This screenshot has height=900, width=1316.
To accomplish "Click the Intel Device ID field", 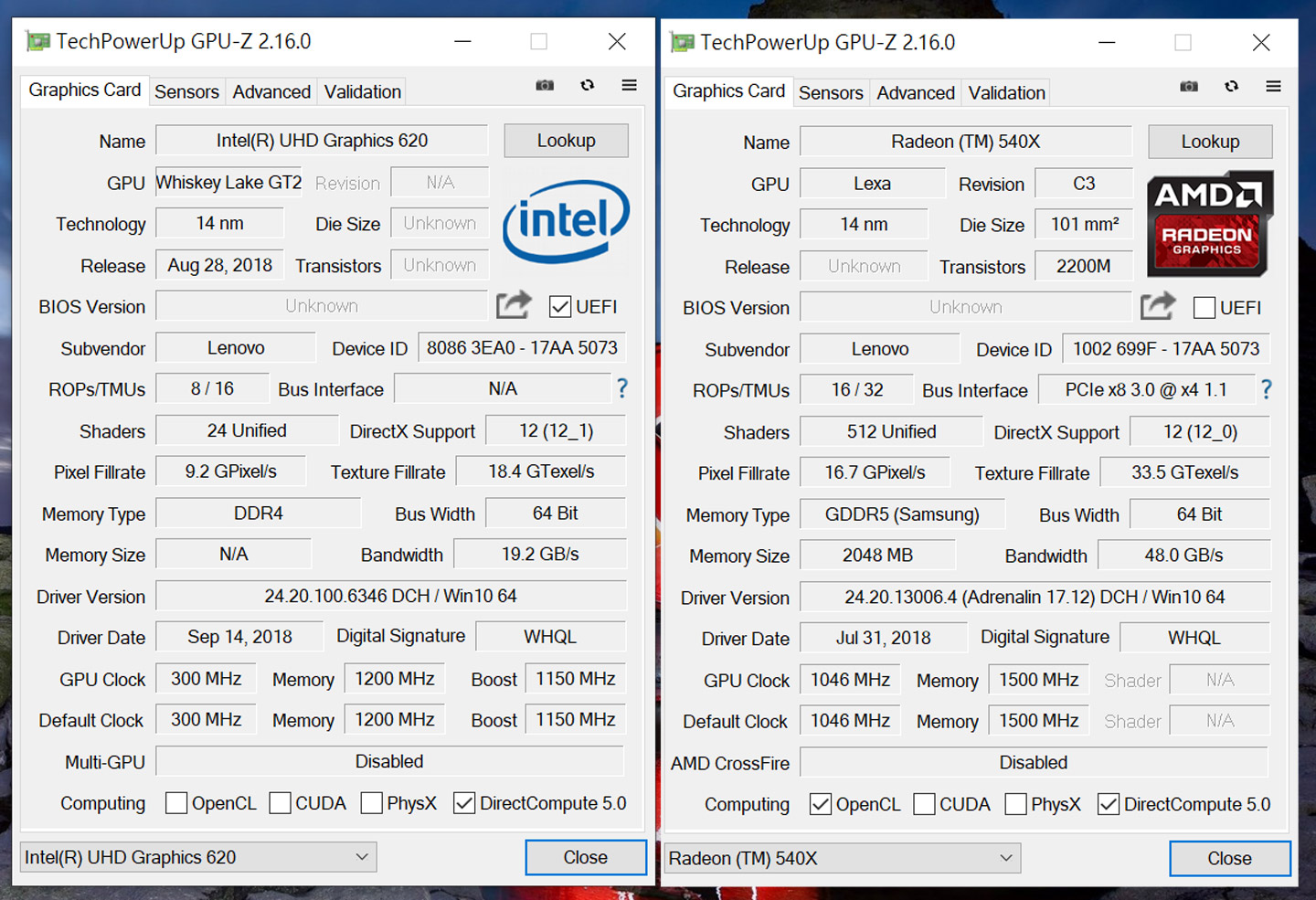I will [x=522, y=348].
